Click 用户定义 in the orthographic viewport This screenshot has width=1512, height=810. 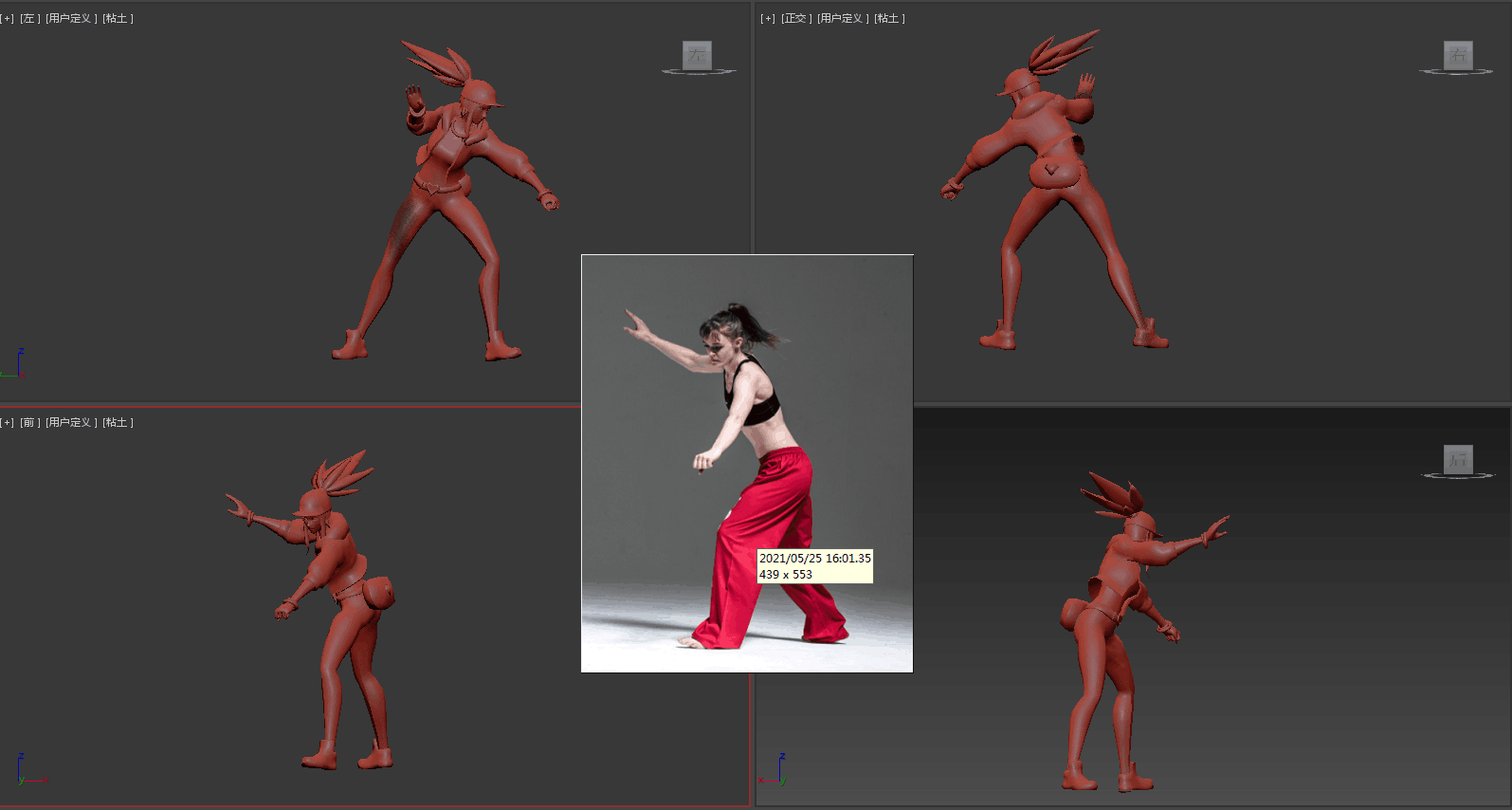pyautogui.click(x=843, y=19)
